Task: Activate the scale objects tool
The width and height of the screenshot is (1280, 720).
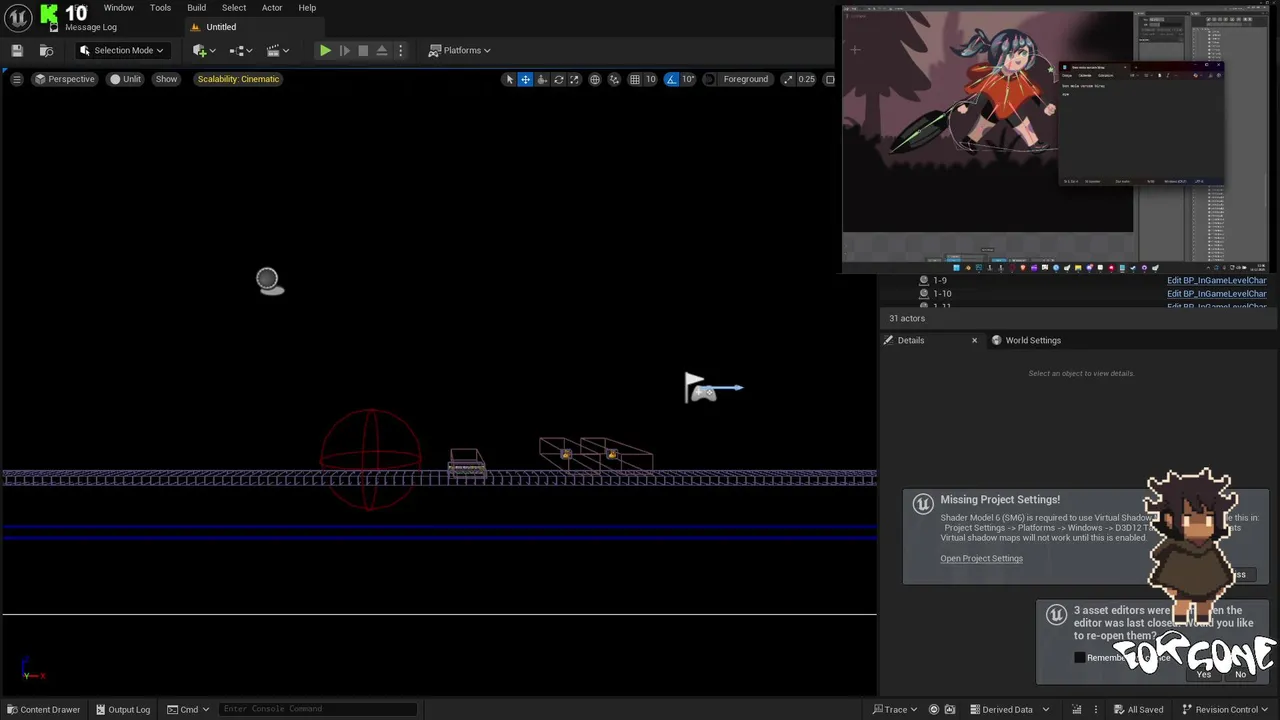Action: 574,79
